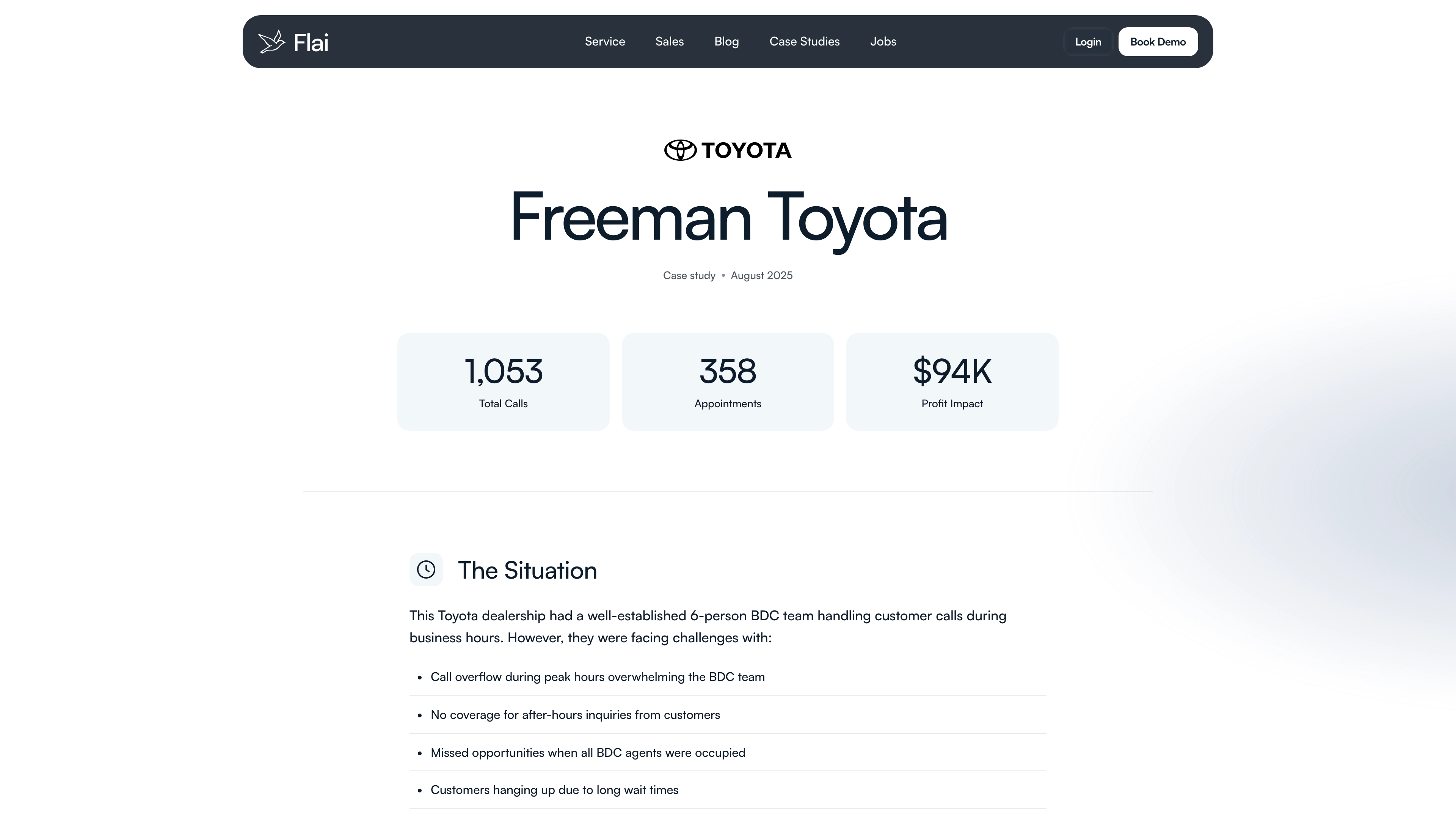Click the Flai bird logo icon

click(271, 41)
